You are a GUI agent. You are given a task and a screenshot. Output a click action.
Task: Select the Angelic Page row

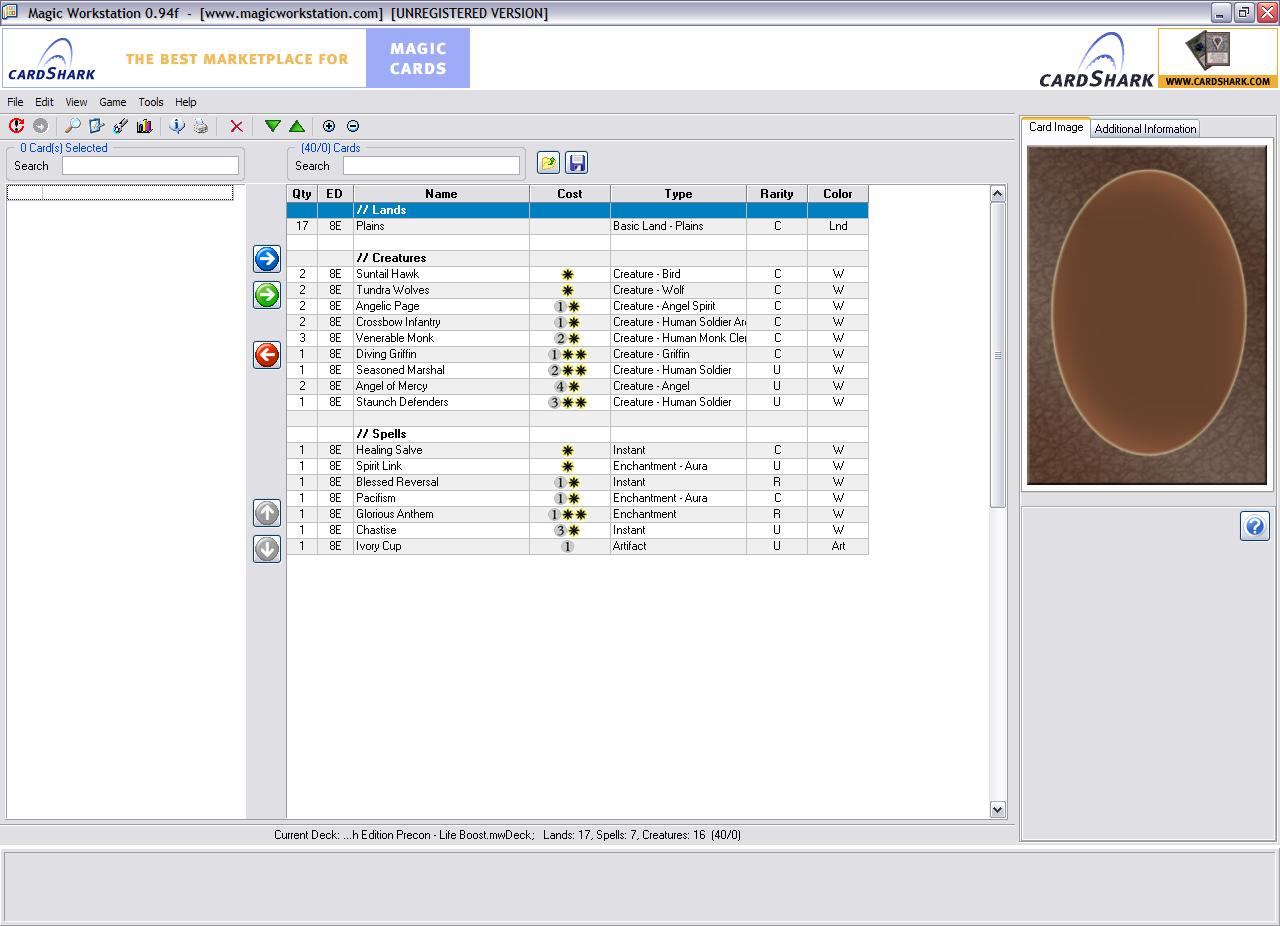click(x=577, y=306)
